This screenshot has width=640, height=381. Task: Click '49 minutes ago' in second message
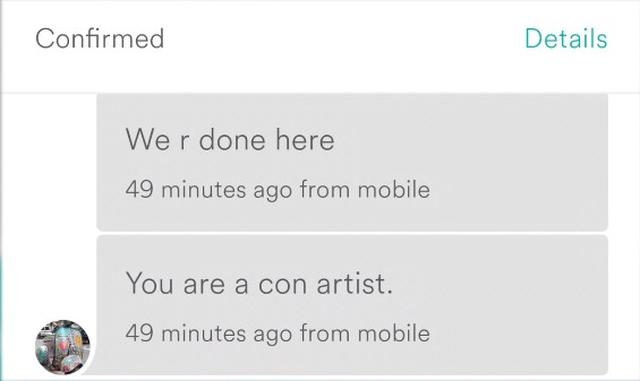pyautogui.click(x=209, y=333)
